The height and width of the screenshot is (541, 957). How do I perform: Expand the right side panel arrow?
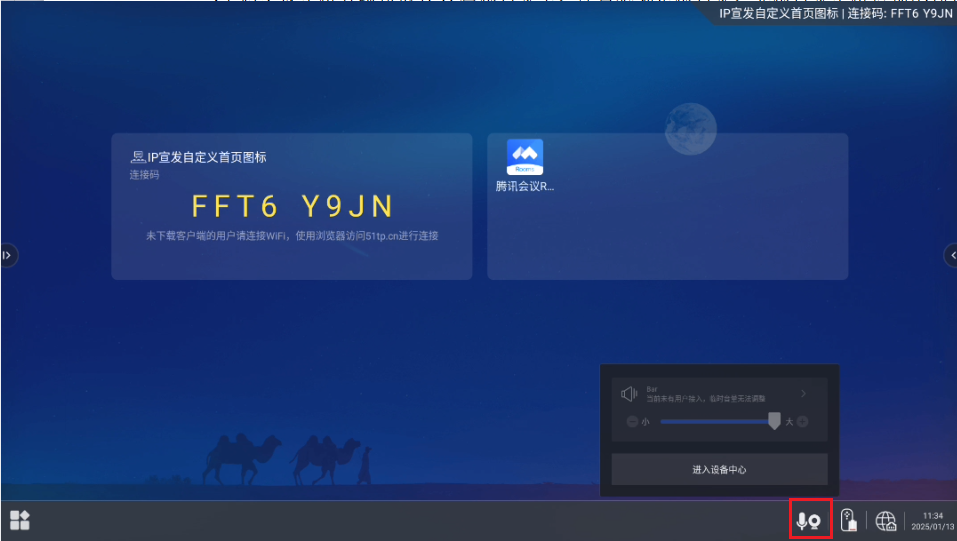coord(951,255)
